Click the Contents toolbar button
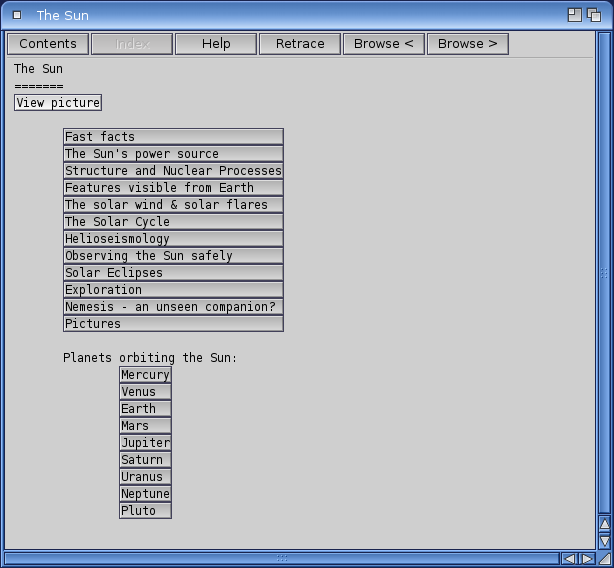614x568 pixels. click(x=48, y=44)
